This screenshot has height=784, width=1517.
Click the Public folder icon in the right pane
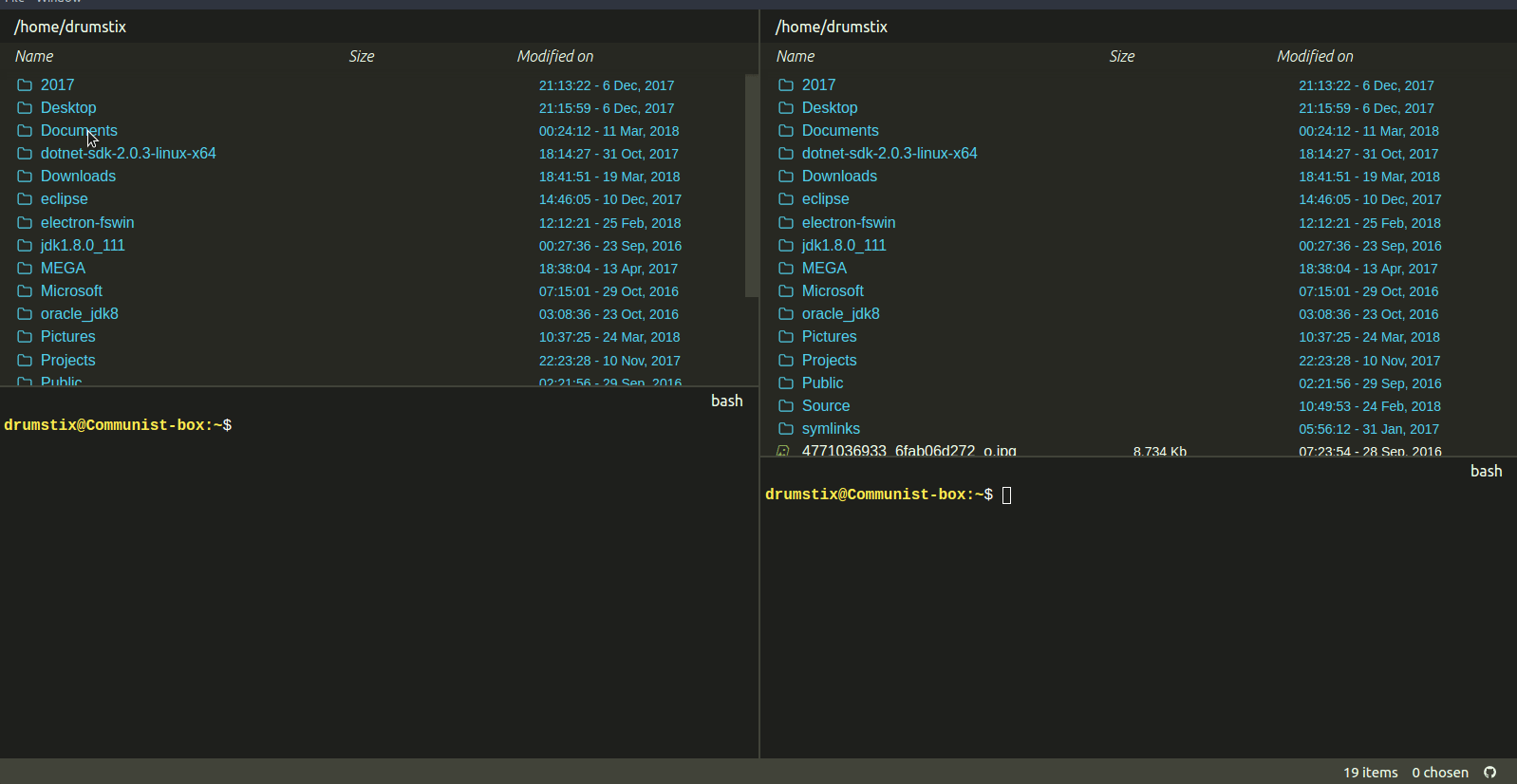(x=786, y=383)
